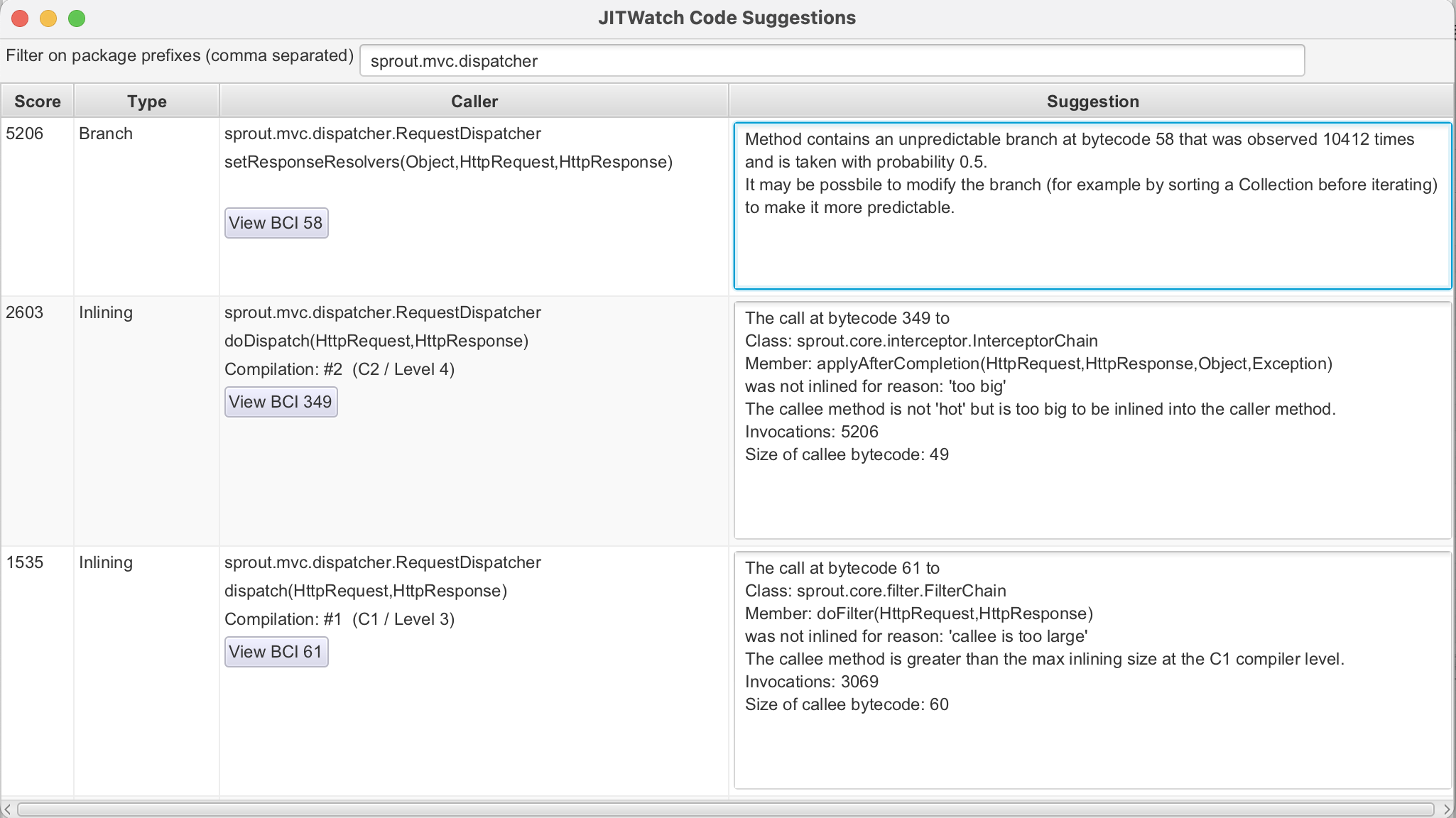
Task: Select the unpredictable branch suggestion text box
Action: [x=1092, y=206]
